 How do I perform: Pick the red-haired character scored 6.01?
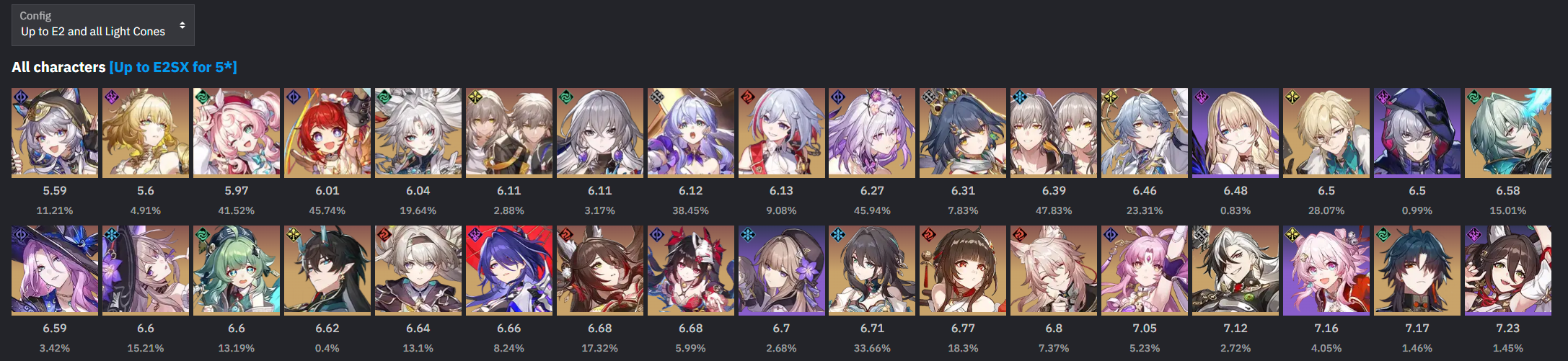point(327,133)
